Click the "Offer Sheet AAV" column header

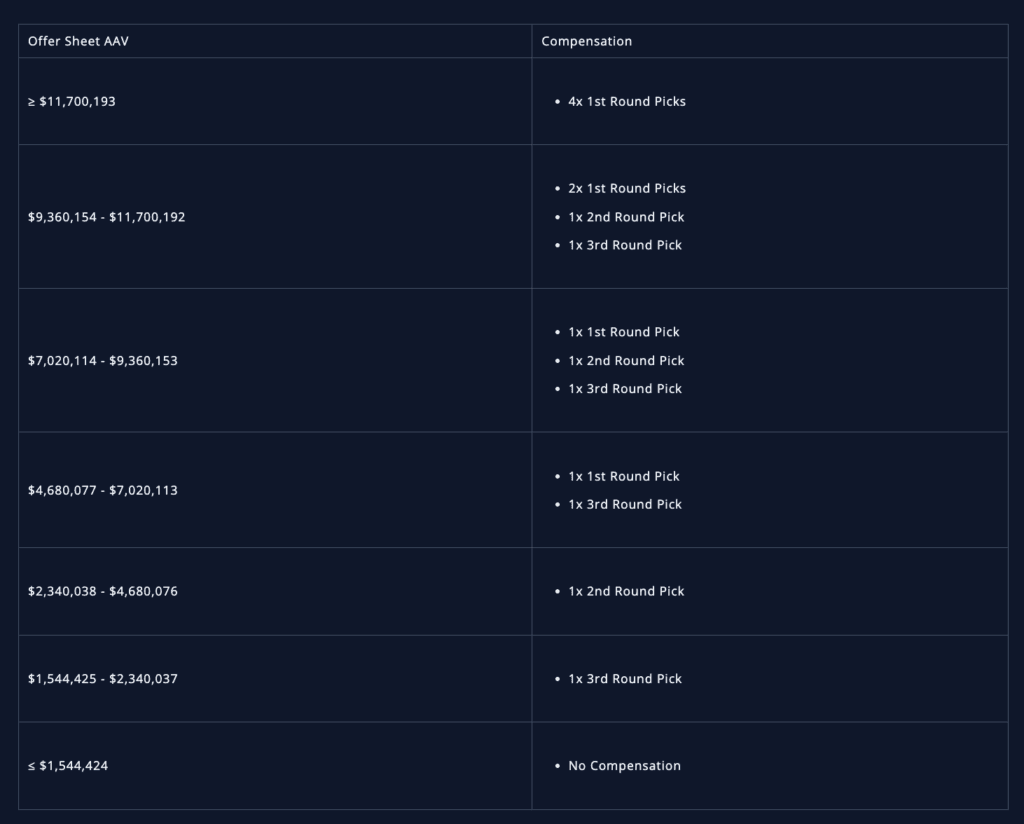[x=78, y=41]
